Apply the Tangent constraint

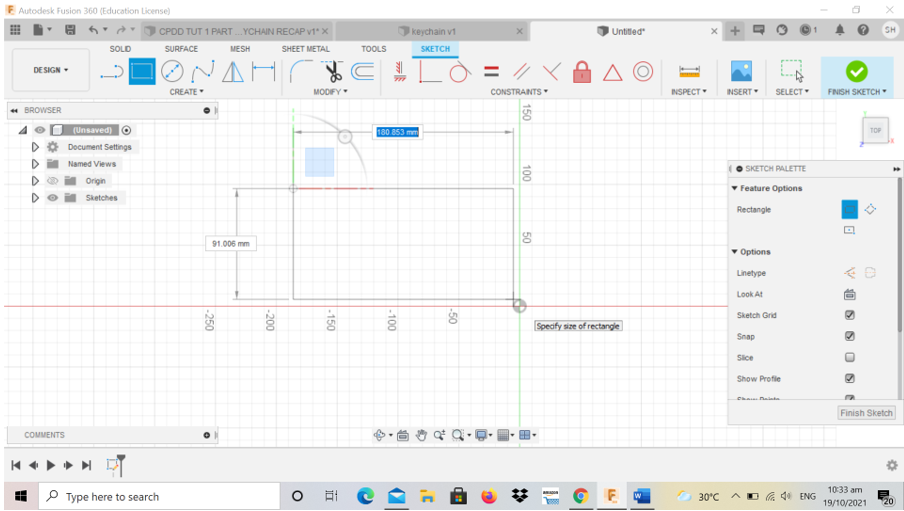point(459,72)
